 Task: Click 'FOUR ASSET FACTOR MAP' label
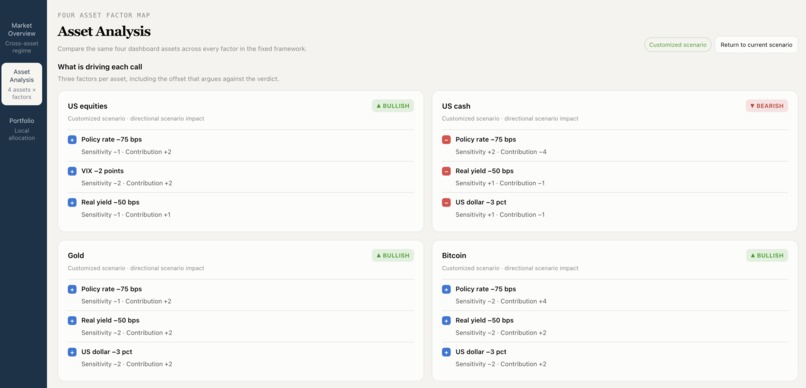(x=104, y=15)
